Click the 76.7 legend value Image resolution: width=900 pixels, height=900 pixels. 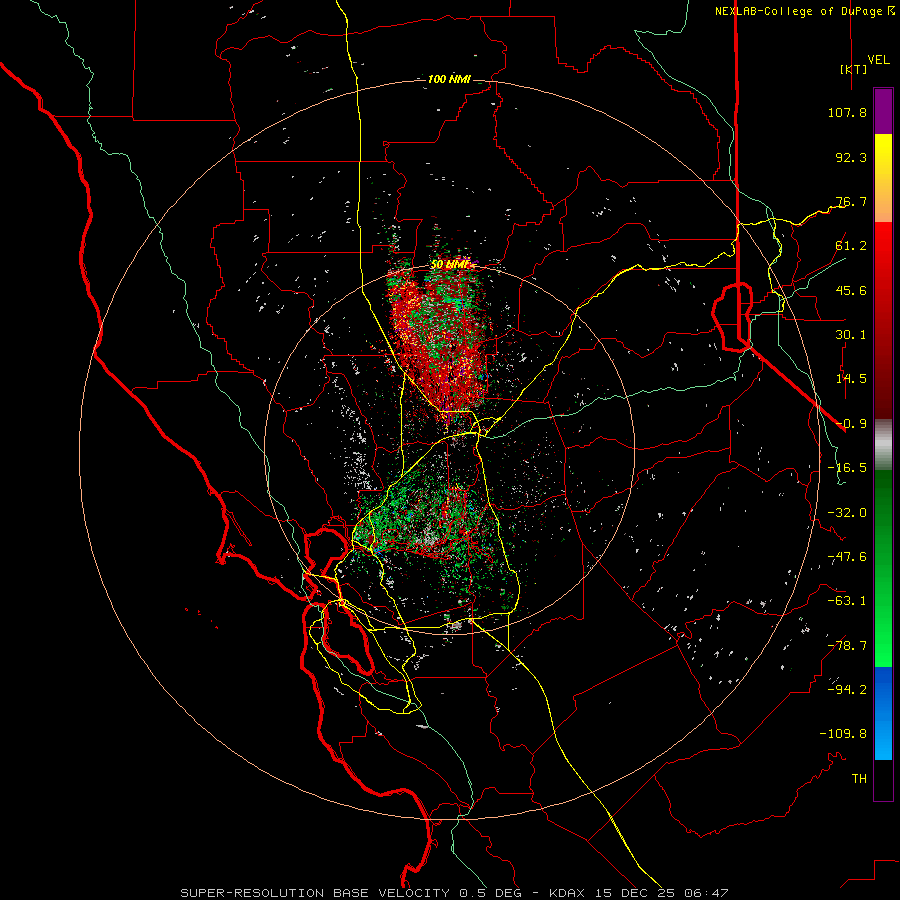click(851, 201)
